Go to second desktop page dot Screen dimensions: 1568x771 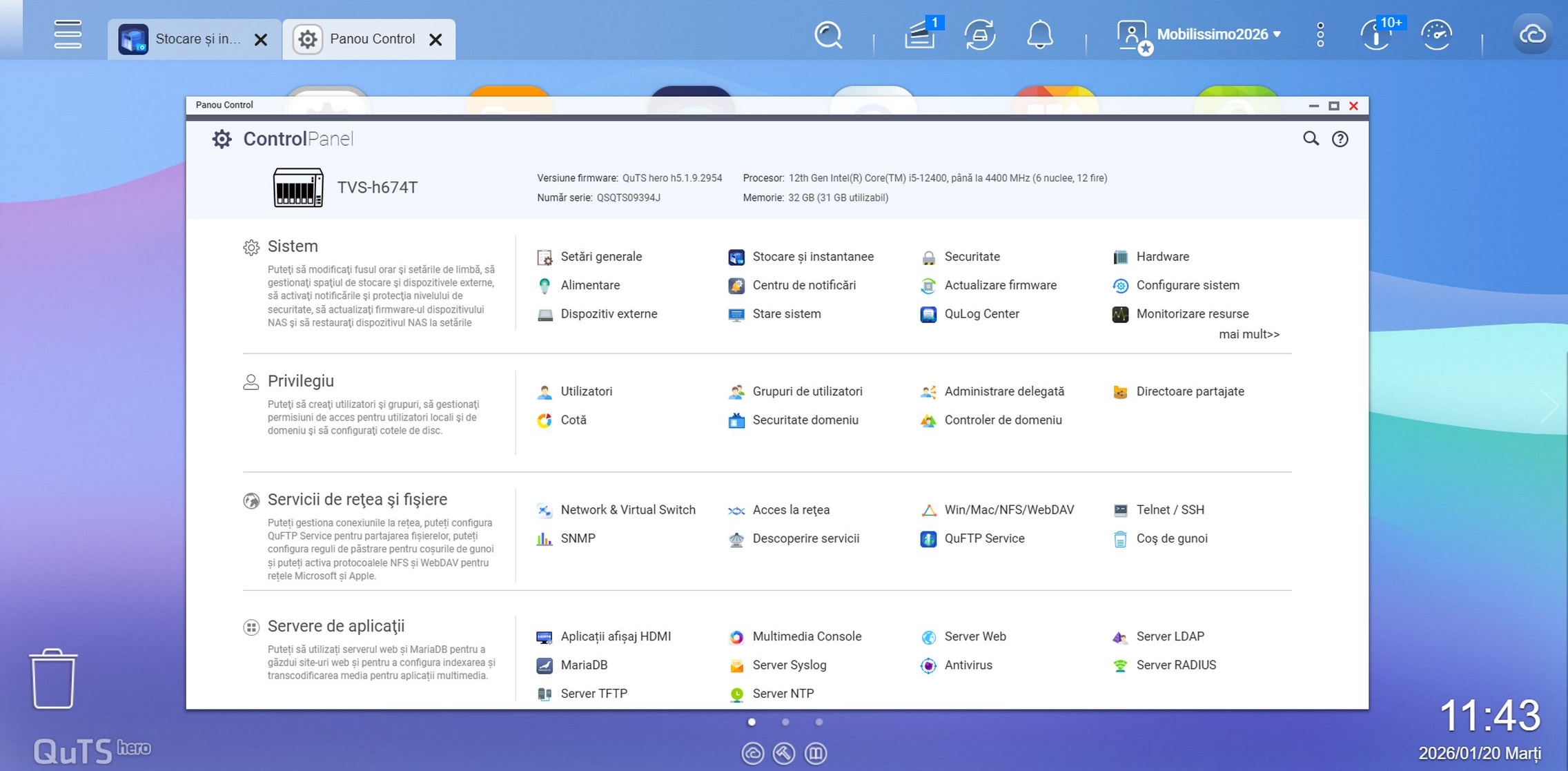tap(785, 722)
